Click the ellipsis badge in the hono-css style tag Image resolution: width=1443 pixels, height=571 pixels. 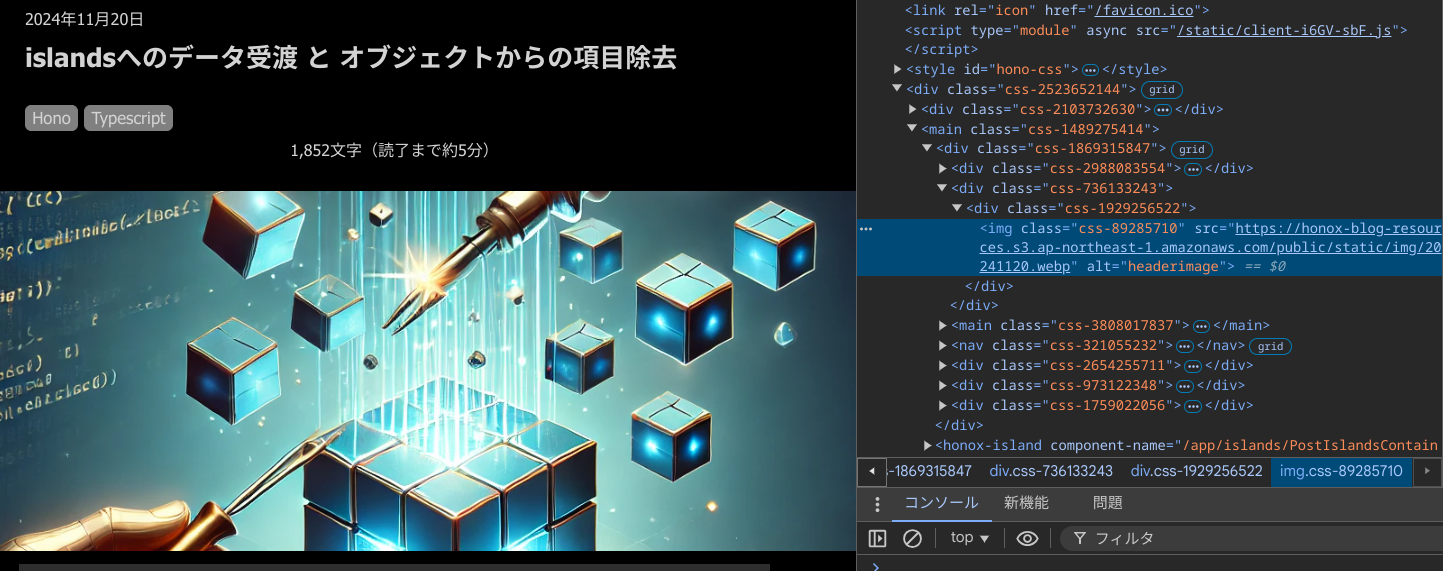tap(1090, 70)
